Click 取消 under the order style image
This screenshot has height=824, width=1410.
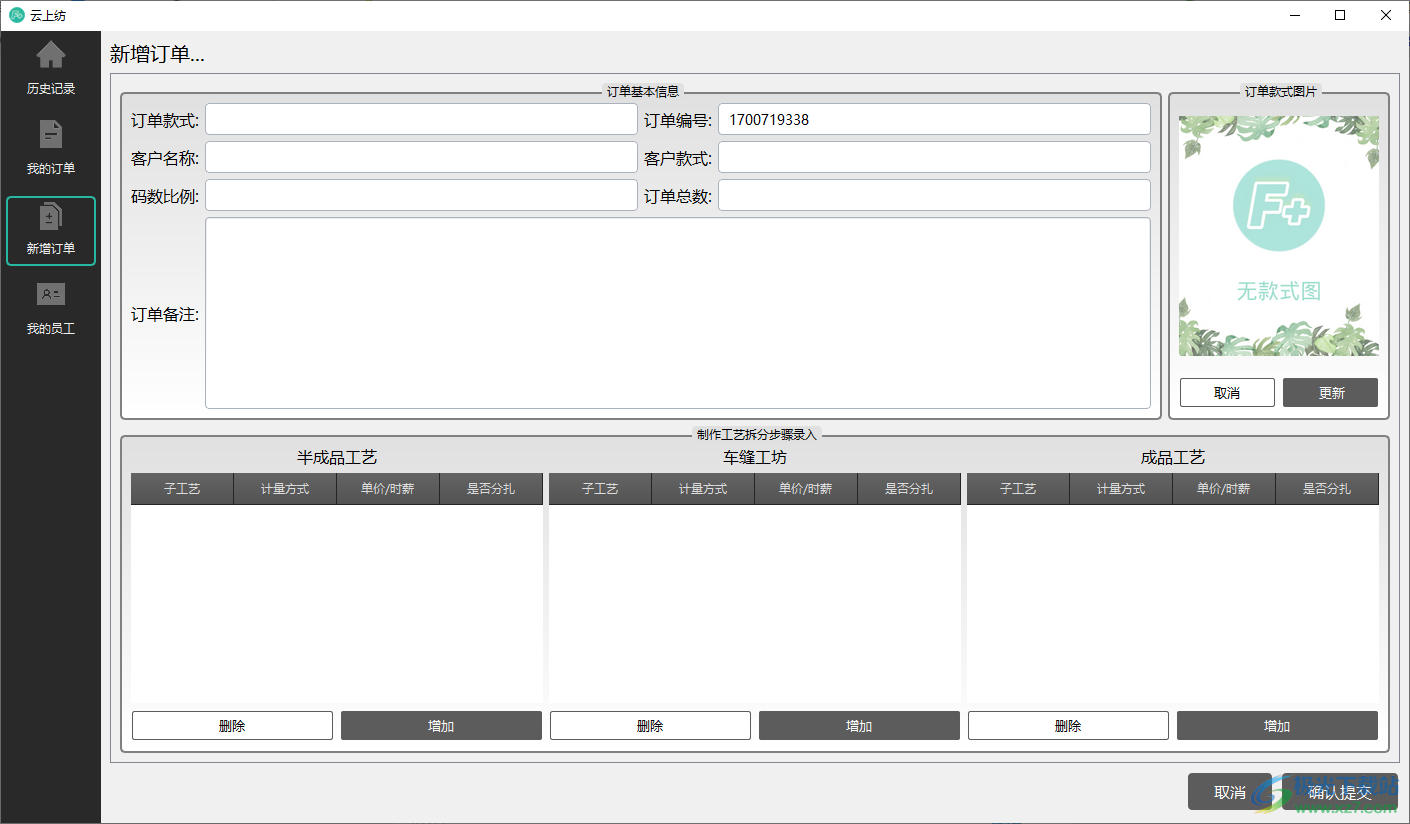[1227, 392]
